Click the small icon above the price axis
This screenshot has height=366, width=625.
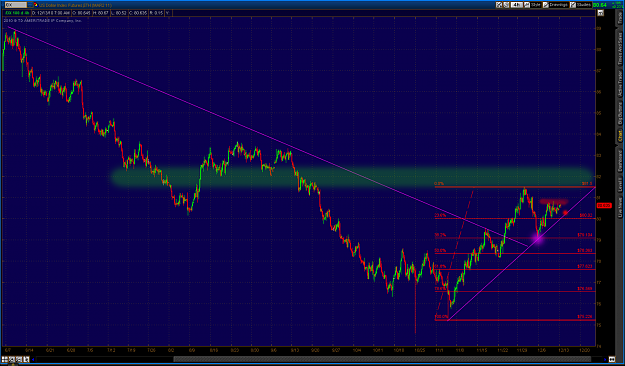[x=601, y=13]
